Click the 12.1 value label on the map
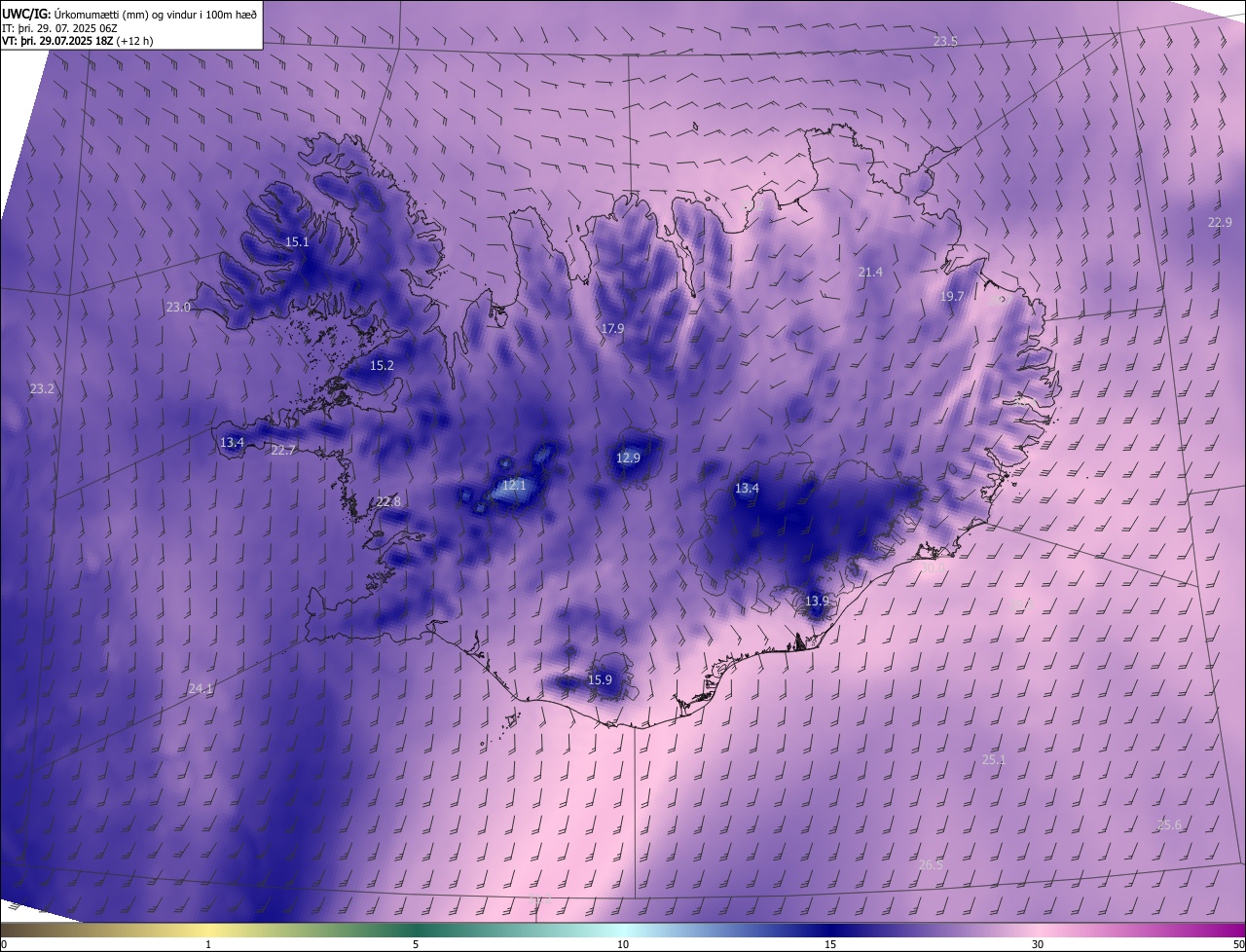 pos(514,485)
